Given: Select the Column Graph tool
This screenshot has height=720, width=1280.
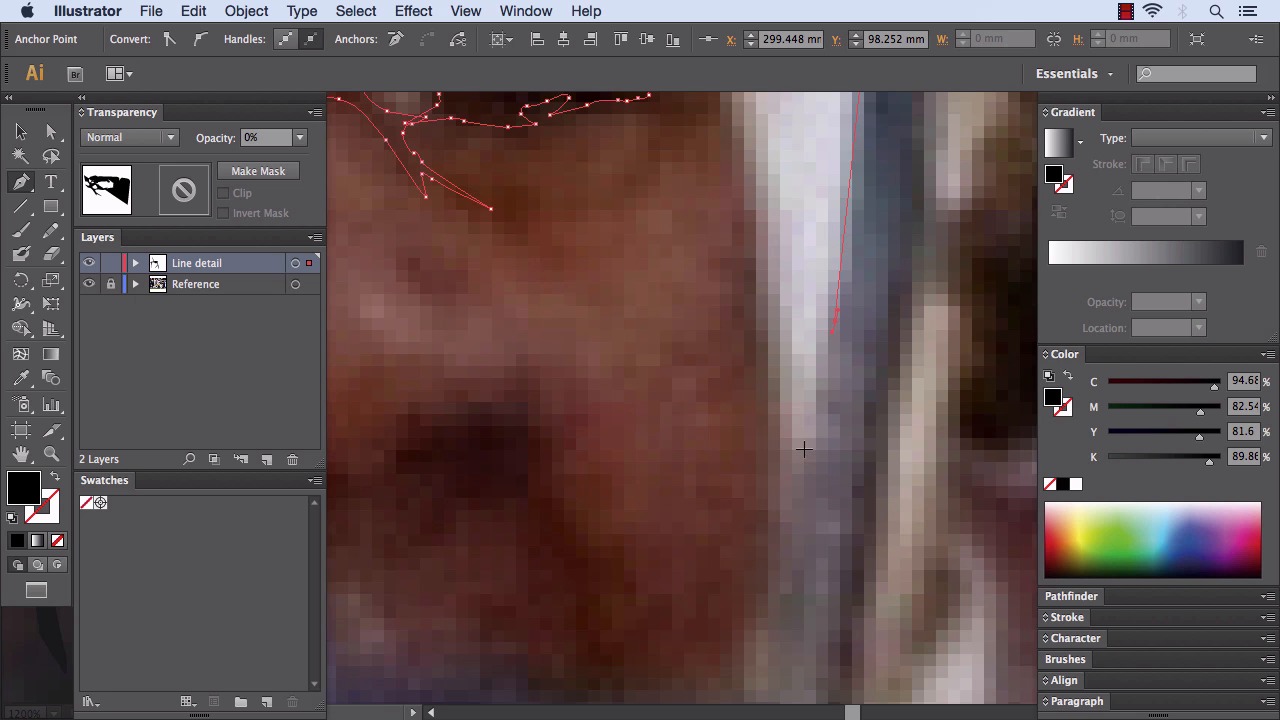Looking at the screenshot, I should [51, 405].
